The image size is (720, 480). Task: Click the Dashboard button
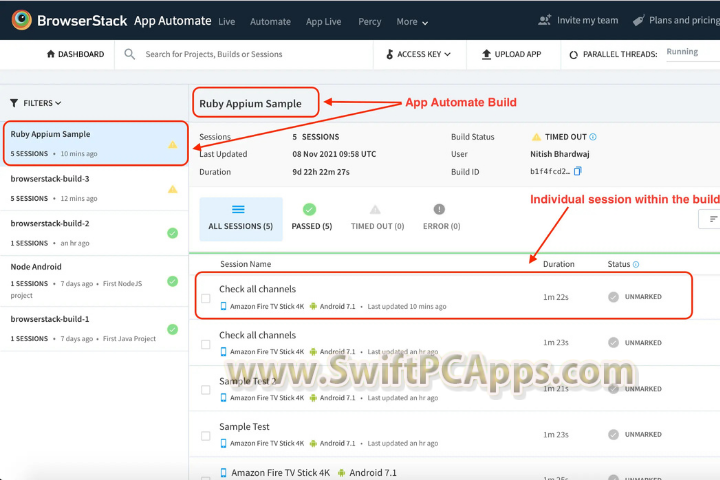tap(75, 54)
